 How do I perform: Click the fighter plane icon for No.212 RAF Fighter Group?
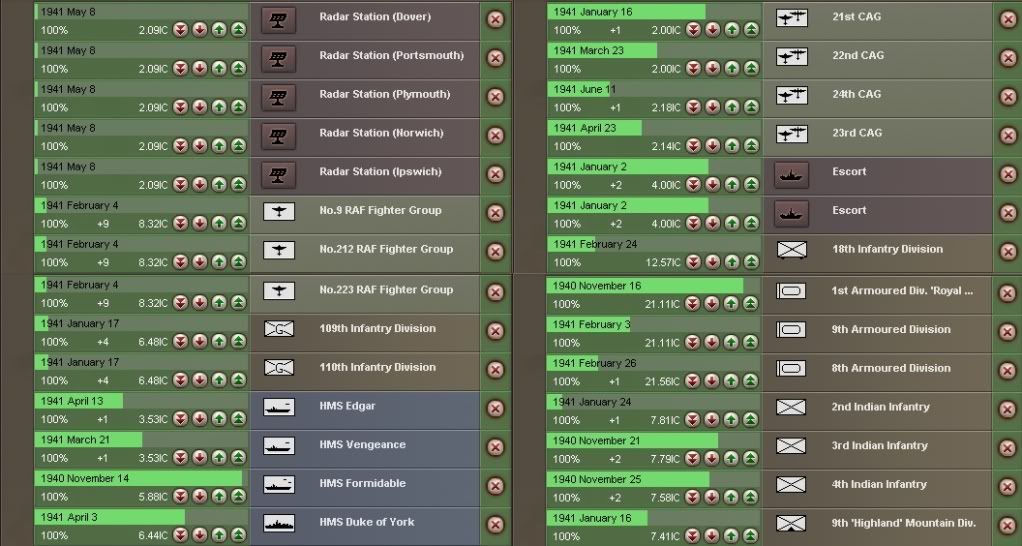[x=278, y=250]
